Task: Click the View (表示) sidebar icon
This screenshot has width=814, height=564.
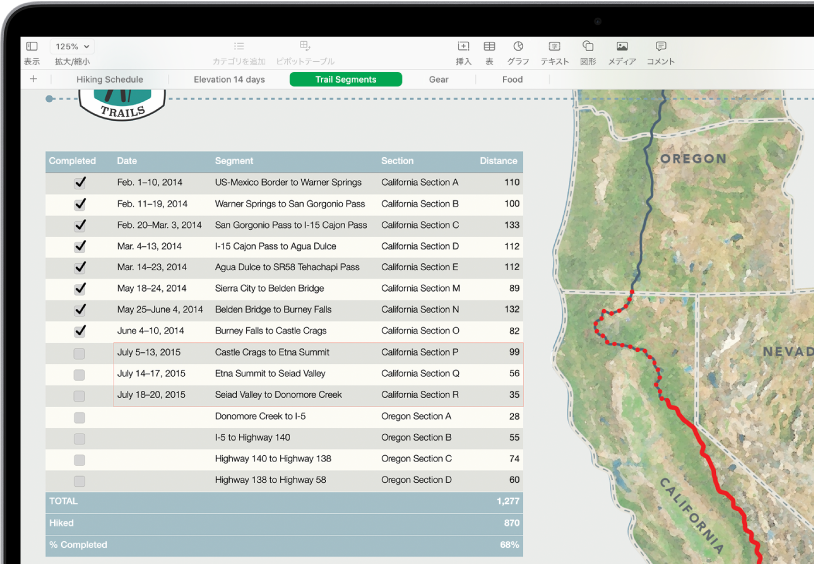Action: pyautogui.click(x=32, y=47)
